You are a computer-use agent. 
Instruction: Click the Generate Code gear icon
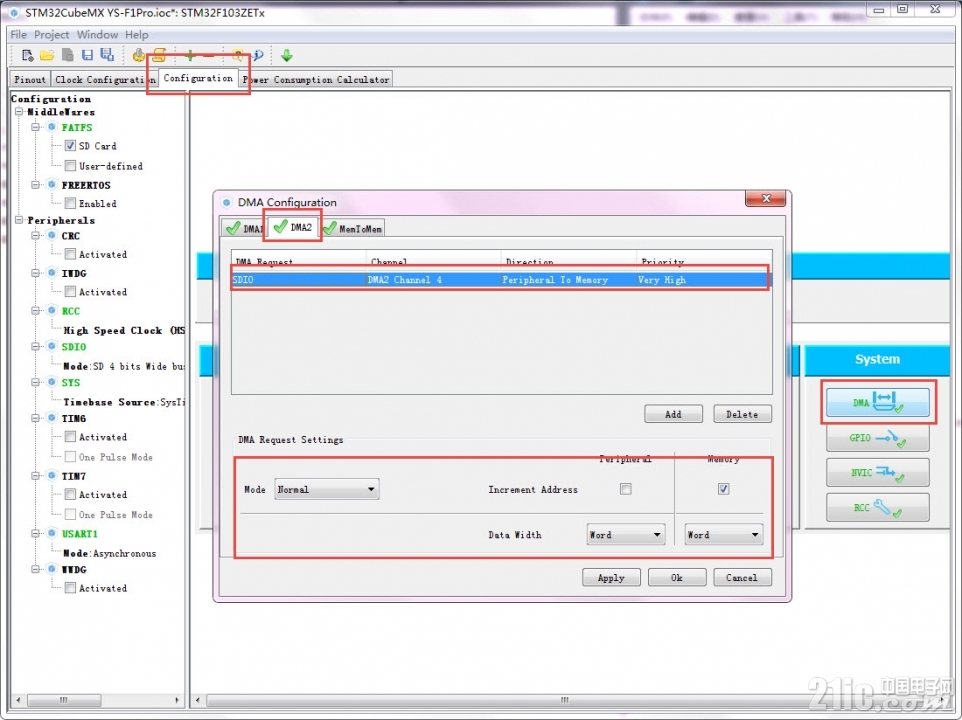pos(139,56)
